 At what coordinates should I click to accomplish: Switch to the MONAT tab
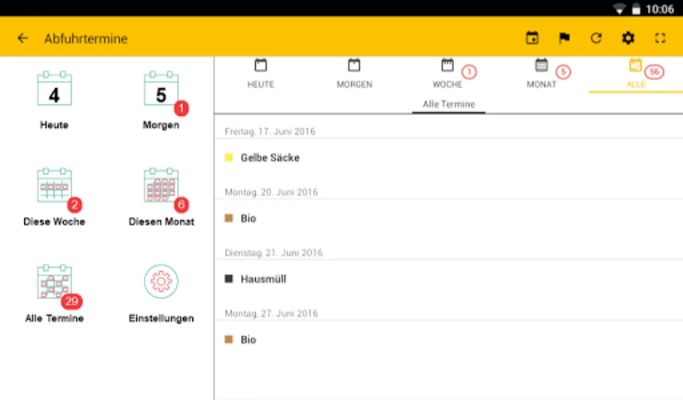click(x=541, y=74)
